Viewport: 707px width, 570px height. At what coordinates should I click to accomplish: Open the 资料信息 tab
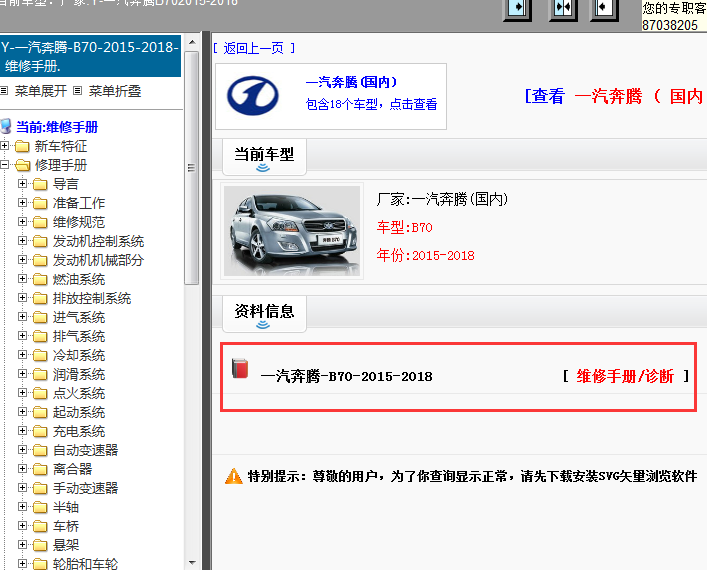pos(264,314)
